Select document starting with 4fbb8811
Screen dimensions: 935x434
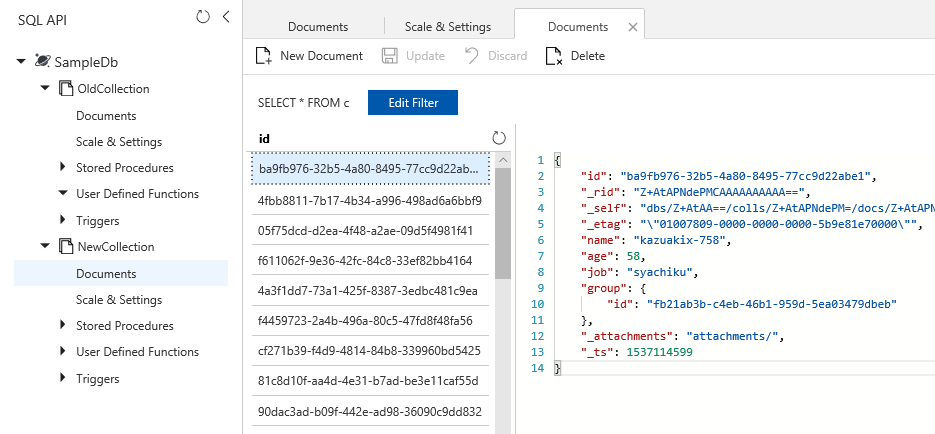pos(370,200)
